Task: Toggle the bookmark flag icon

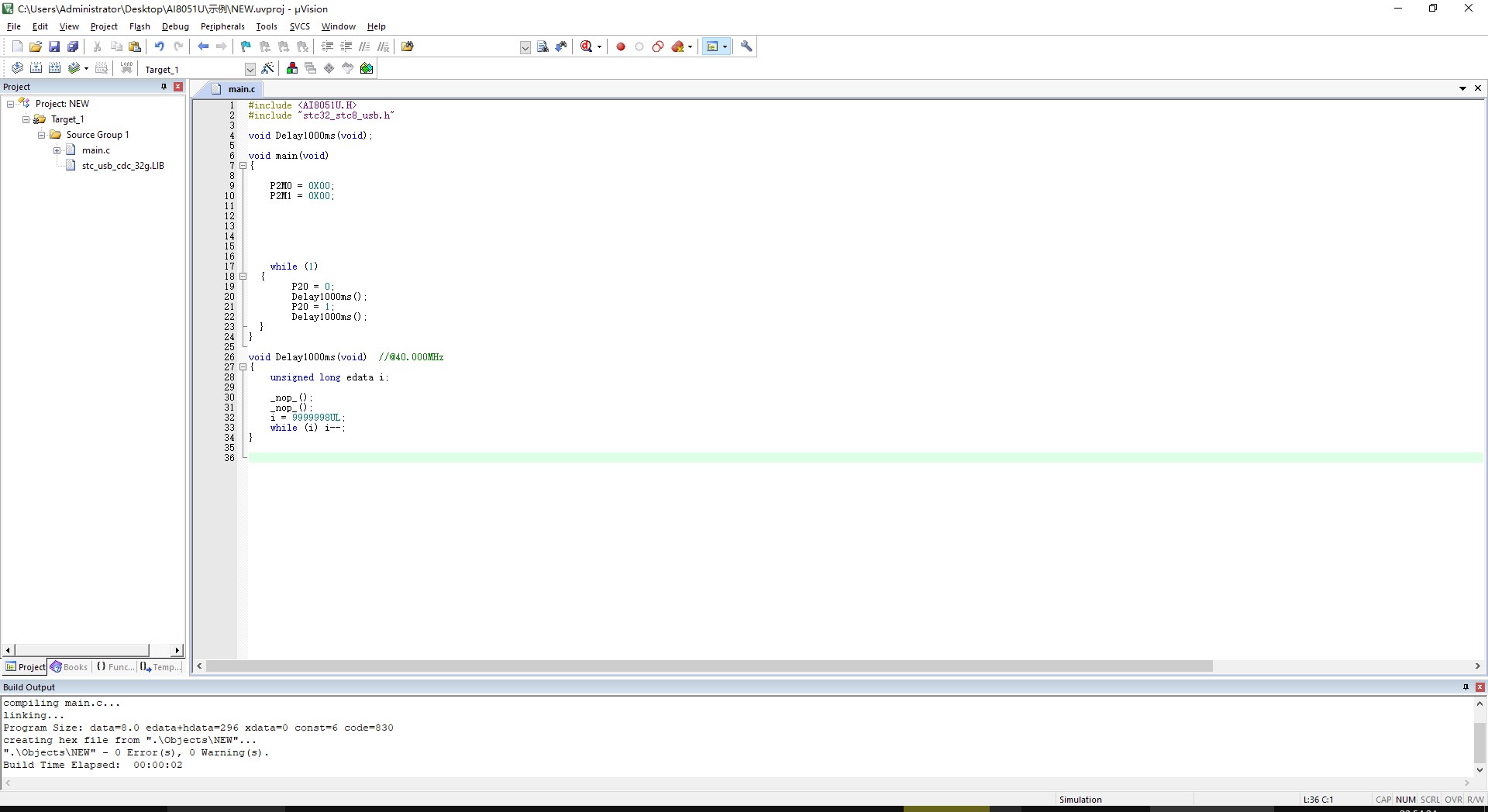Action: click(246, 46)
